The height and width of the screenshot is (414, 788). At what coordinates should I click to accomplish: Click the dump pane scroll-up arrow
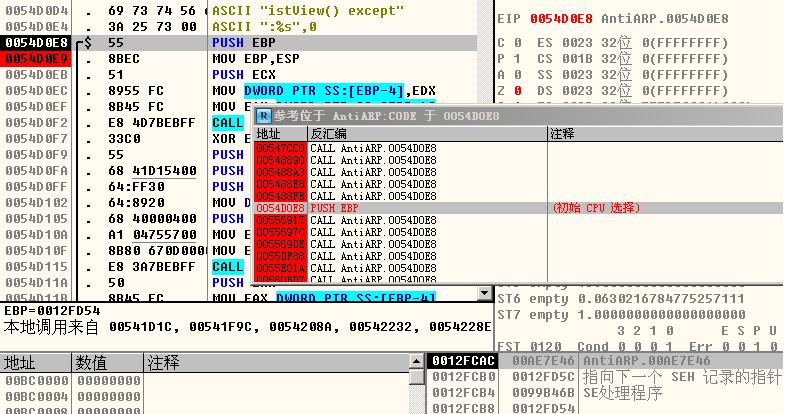417,361
